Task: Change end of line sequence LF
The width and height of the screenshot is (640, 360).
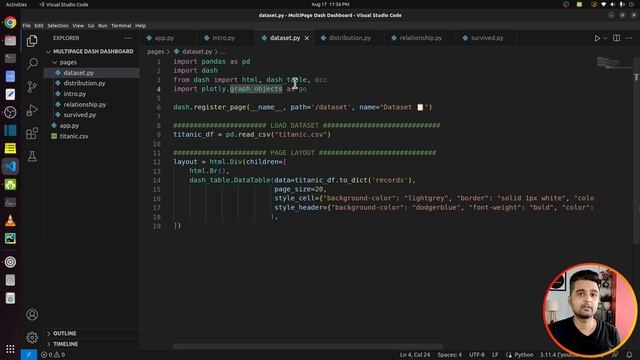Action: (x=495, y=354)
